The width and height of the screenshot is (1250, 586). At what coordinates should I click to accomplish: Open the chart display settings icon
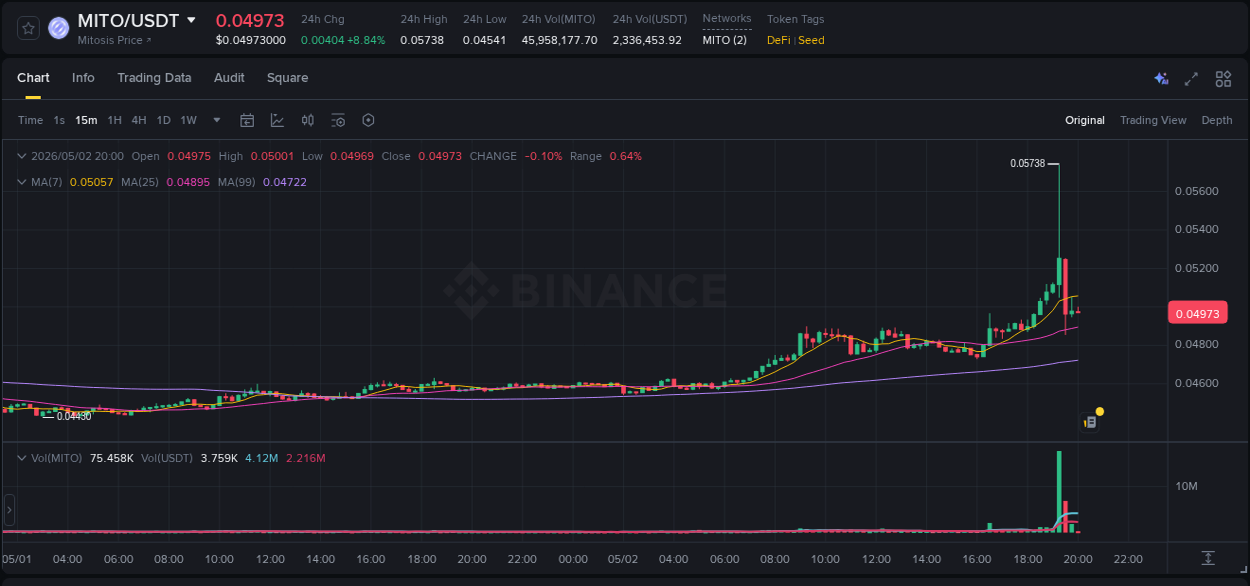click(338, 120)
